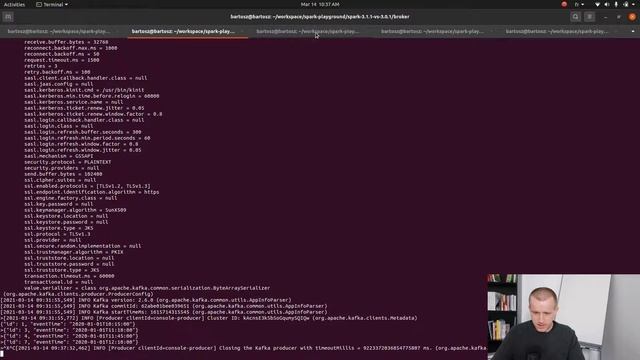The width and height of the screenshot is (640, 360).
Task: Click the 'Kafka version' log line
Action: click(x=146, y=300)
